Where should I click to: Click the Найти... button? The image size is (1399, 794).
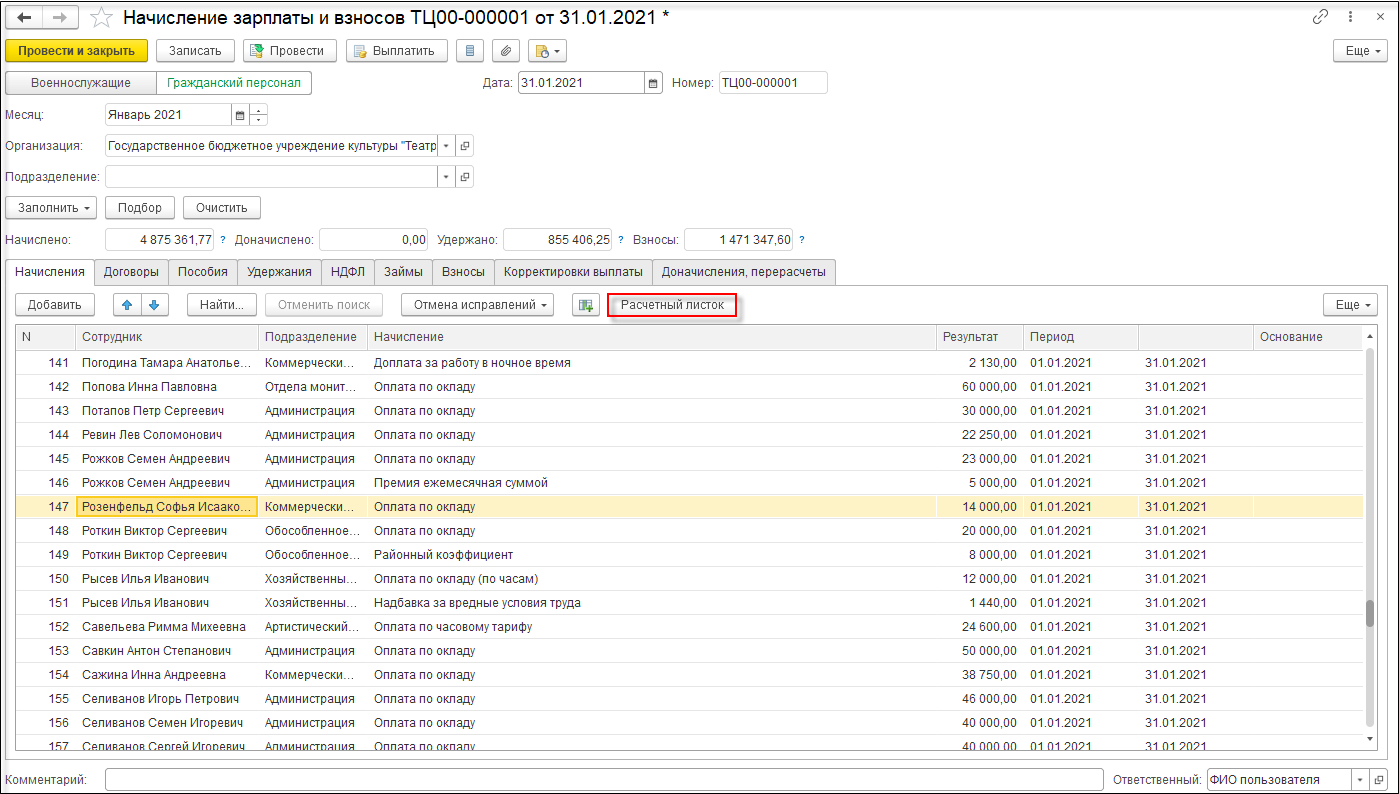[x=222, y=305]
